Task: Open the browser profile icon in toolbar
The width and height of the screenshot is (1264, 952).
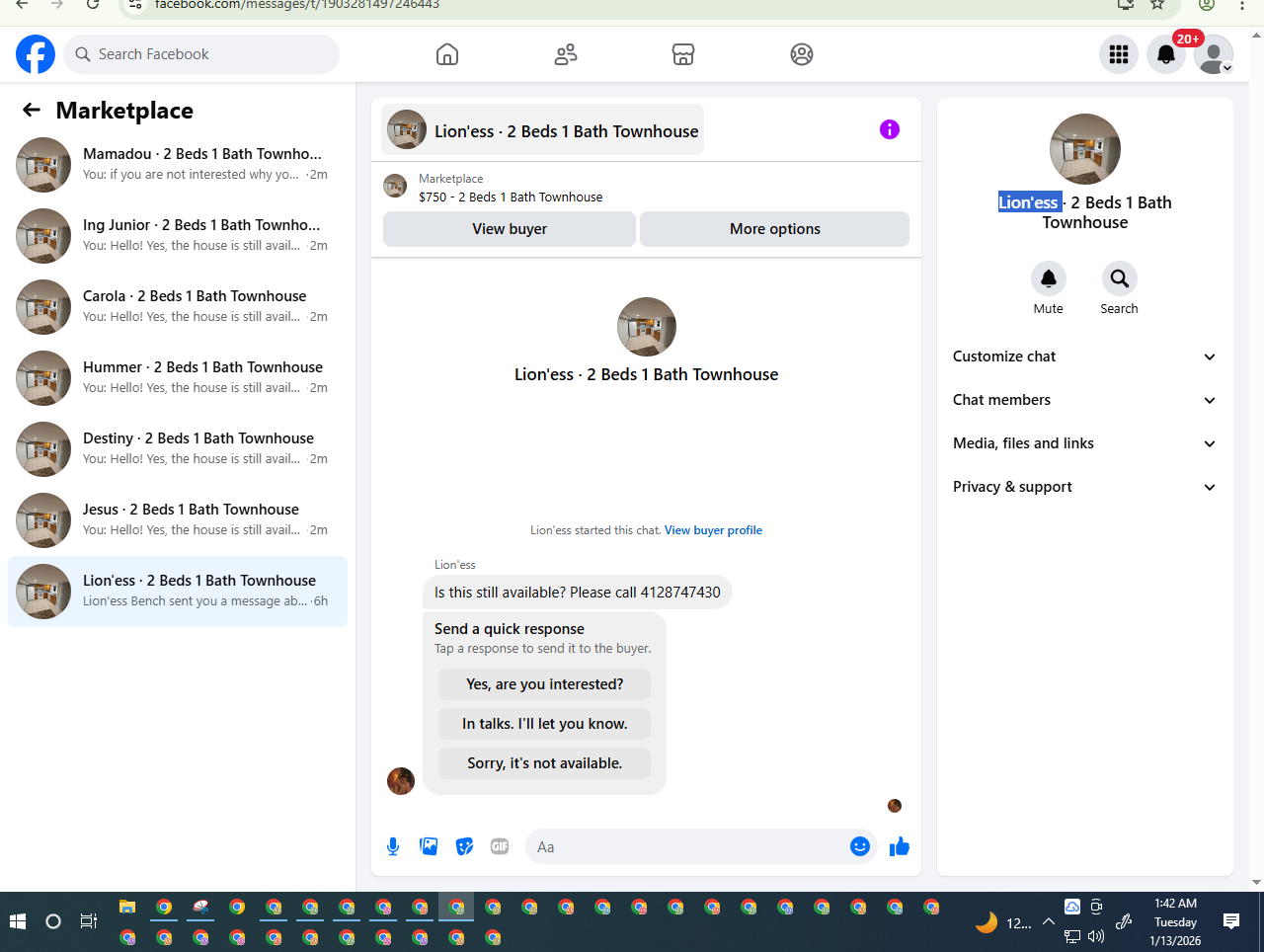Action: click(x=1206, y=4)
